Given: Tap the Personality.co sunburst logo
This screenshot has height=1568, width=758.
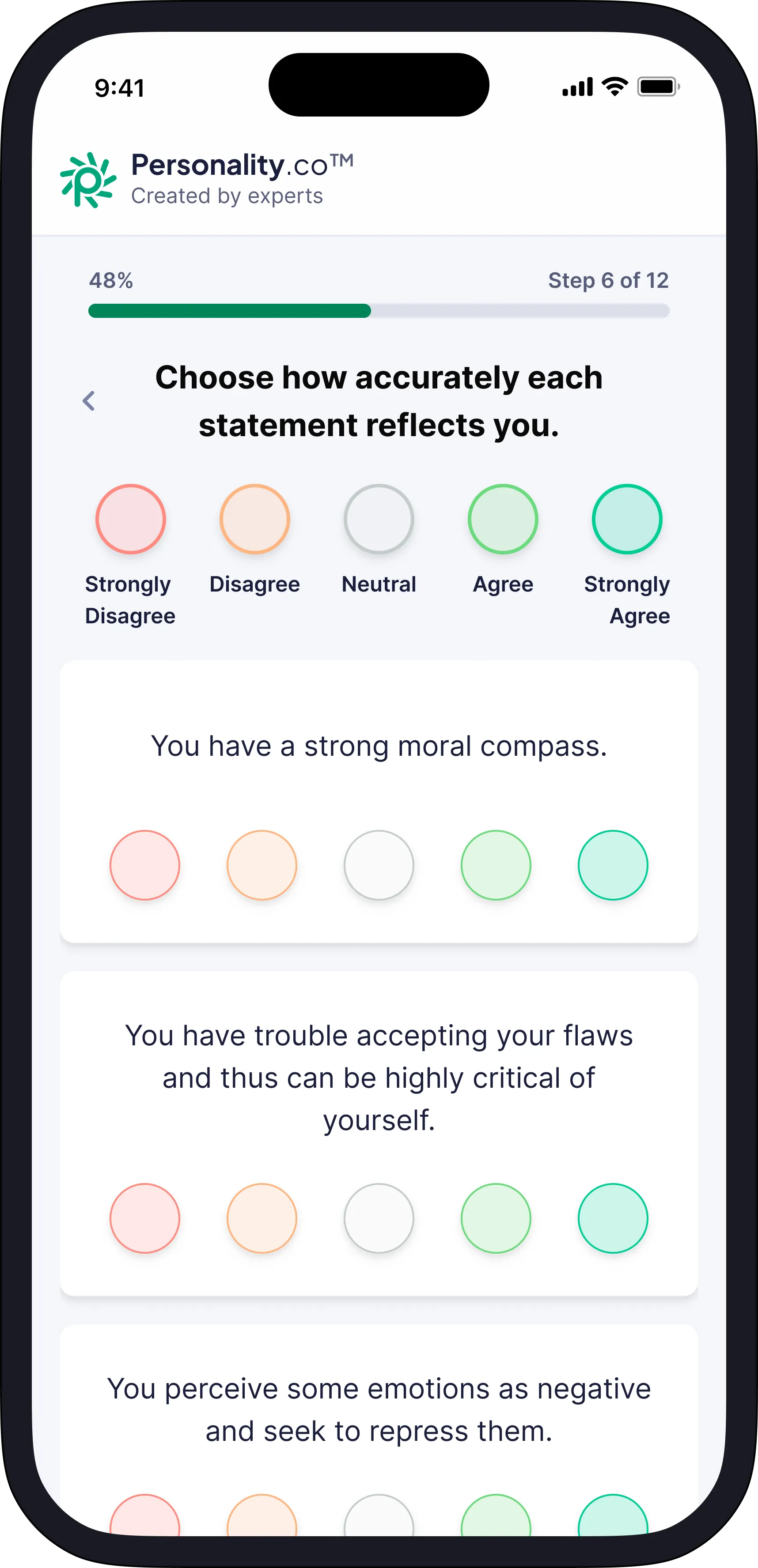Looking at the screenshot, I should [88, 180].
